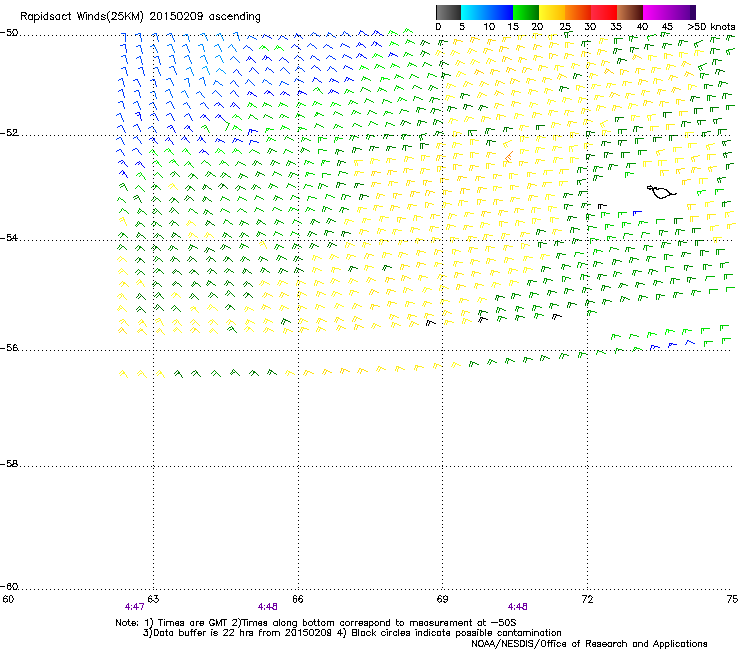Screen dimensions: 740x650
Task: Select the yellow 20–25 knots color band
Action: click(552, 12)
